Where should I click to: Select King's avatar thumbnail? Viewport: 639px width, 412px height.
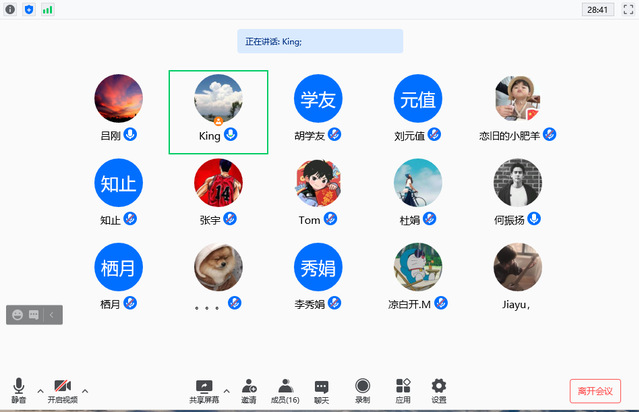pyautogui.click(x=218, y=99)
